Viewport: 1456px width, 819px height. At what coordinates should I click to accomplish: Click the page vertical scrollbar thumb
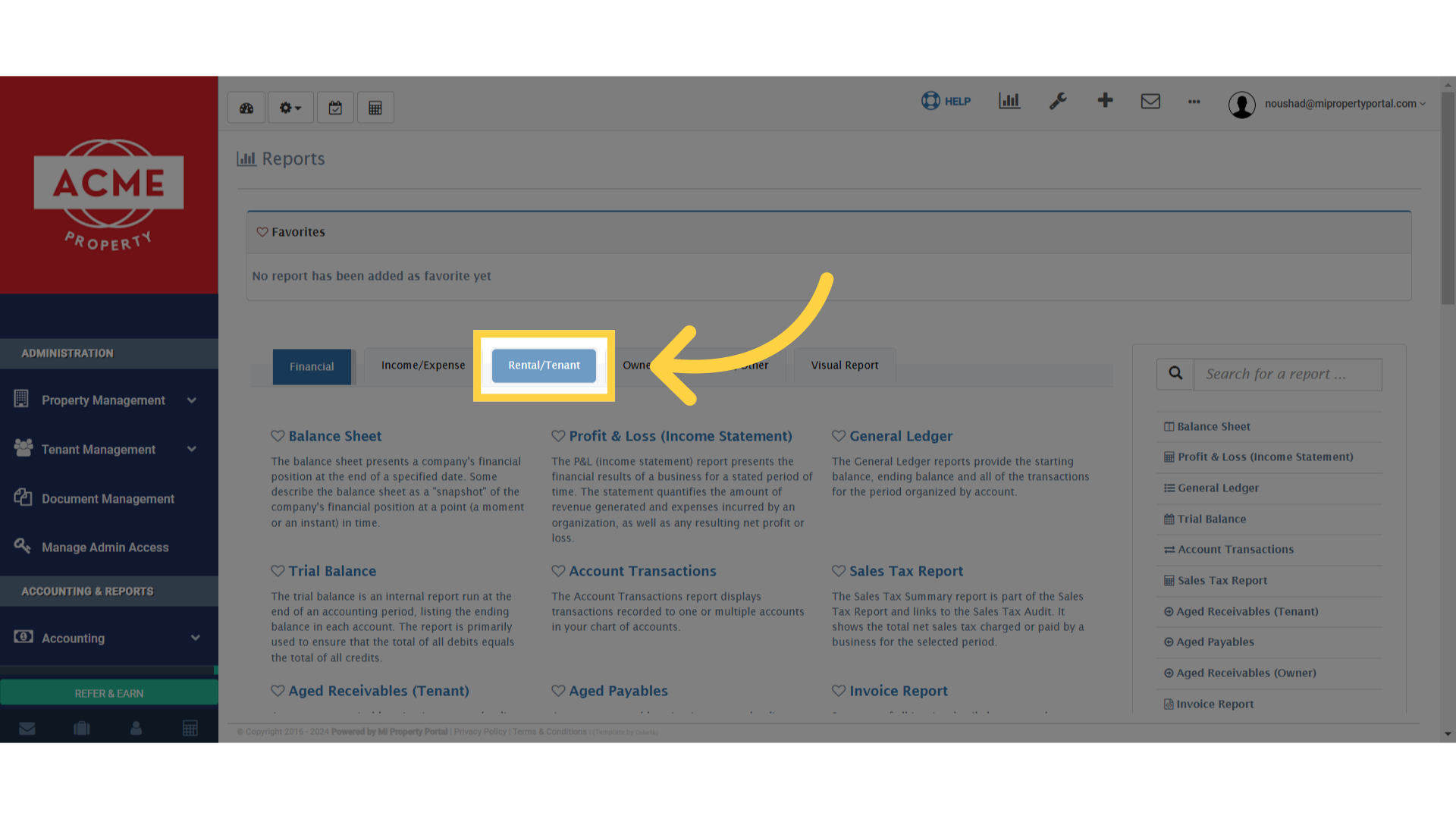(1448, 199)
